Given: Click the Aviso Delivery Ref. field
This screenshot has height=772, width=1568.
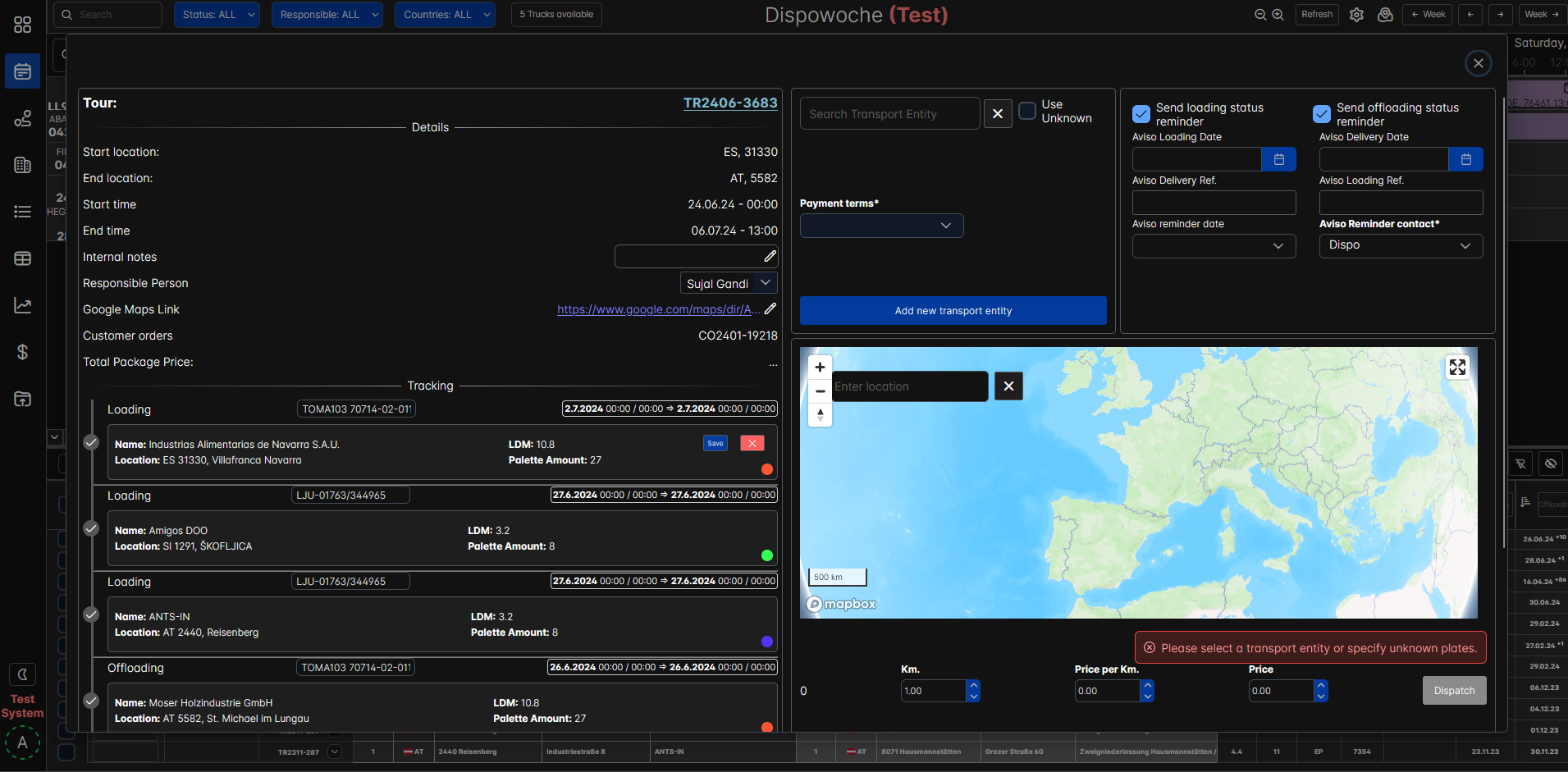Looking at the screenshot, I should coord(1214,203).
